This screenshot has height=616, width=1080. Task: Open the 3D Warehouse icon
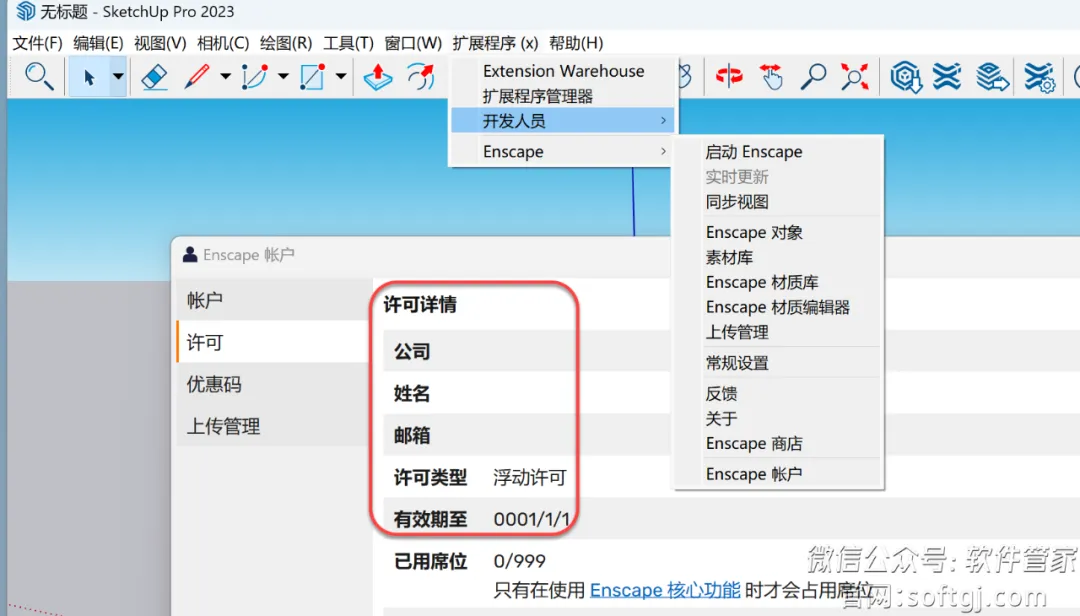(906, 76)
